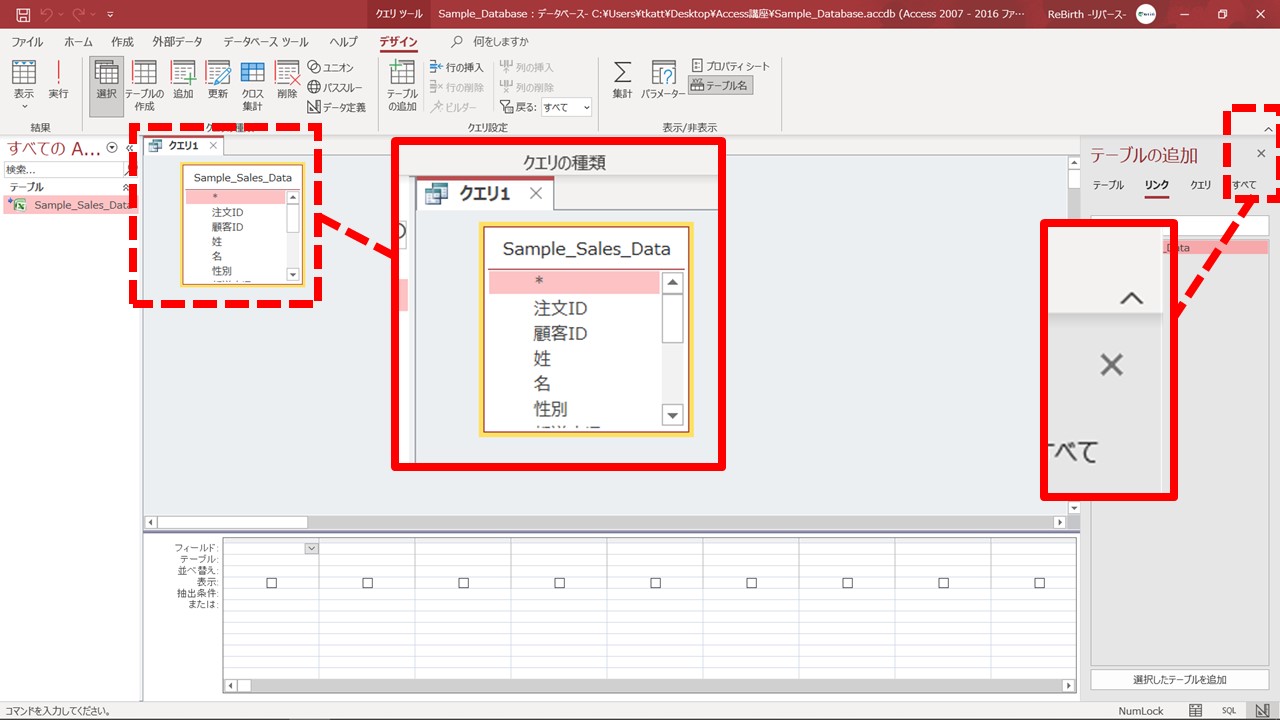This screenshot has width=1280, height=720.
Task: Click the 選択したテーブルを追加 button
Action: 1179,680
